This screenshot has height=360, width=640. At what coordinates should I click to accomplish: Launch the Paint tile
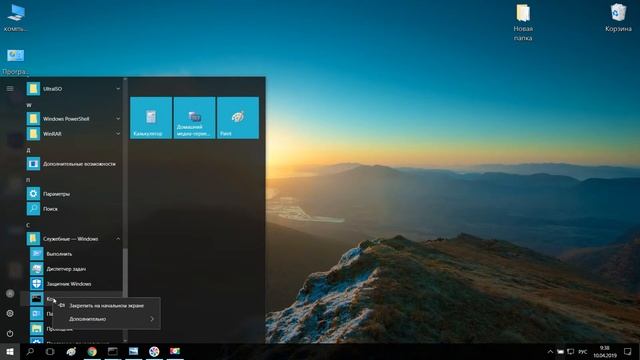(238, 118)
